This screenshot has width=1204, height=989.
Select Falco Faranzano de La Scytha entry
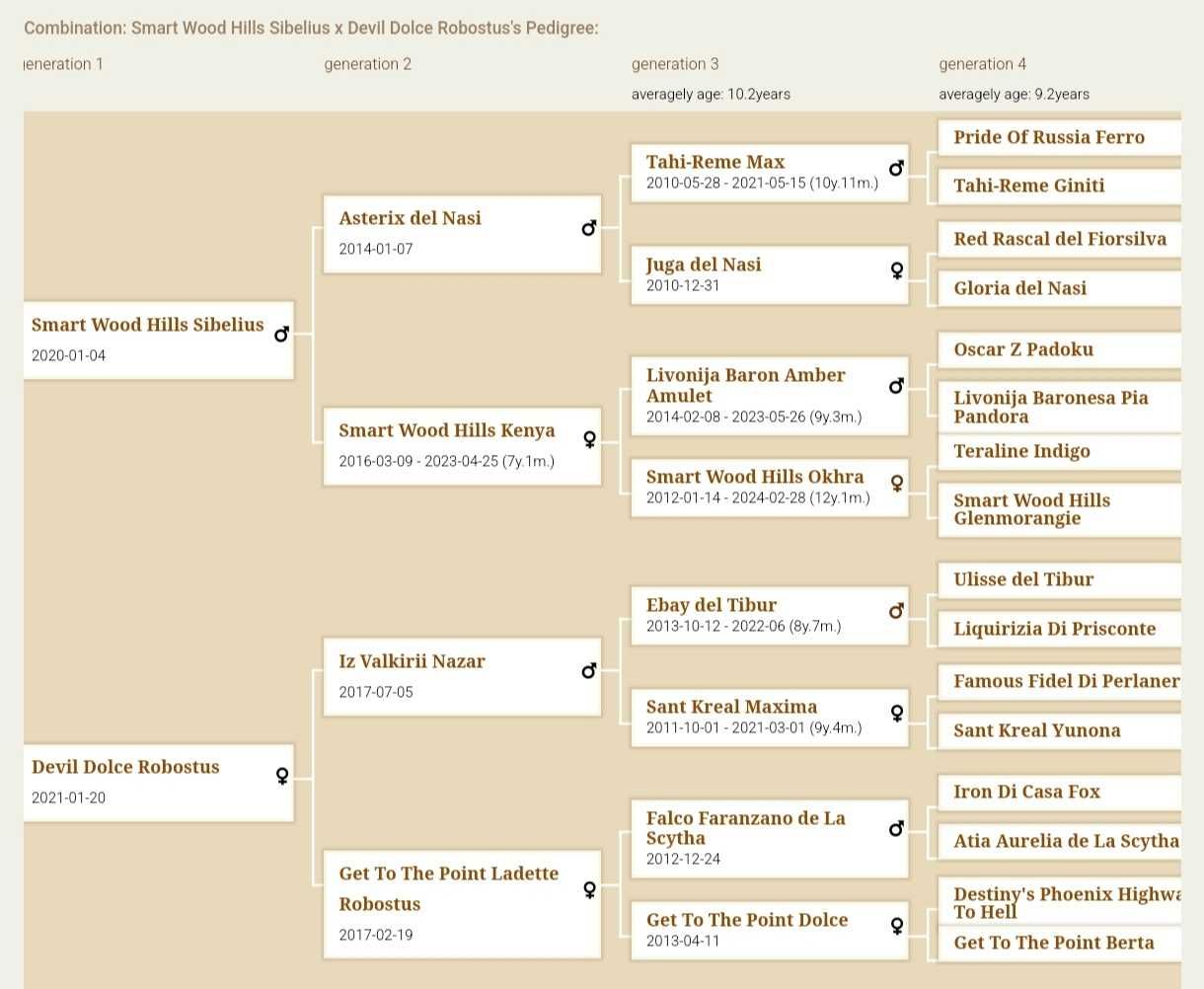(x=745, y=828)
